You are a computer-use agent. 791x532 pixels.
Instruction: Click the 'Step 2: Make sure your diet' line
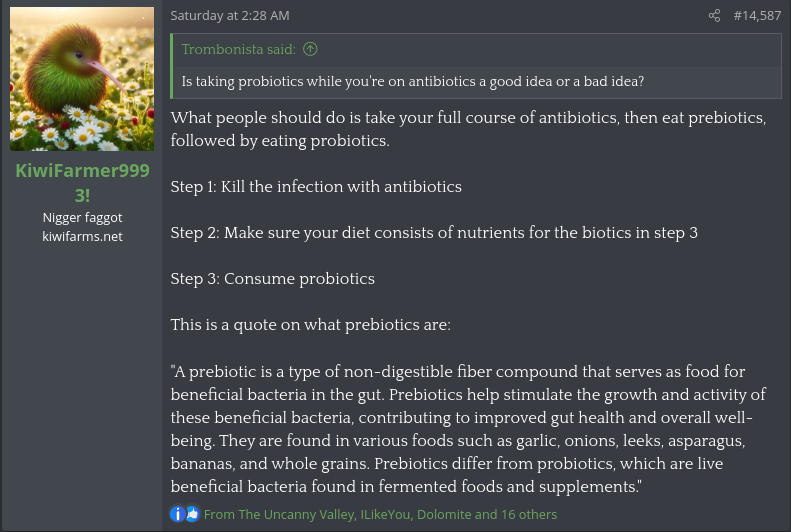[x=434, y=232]
